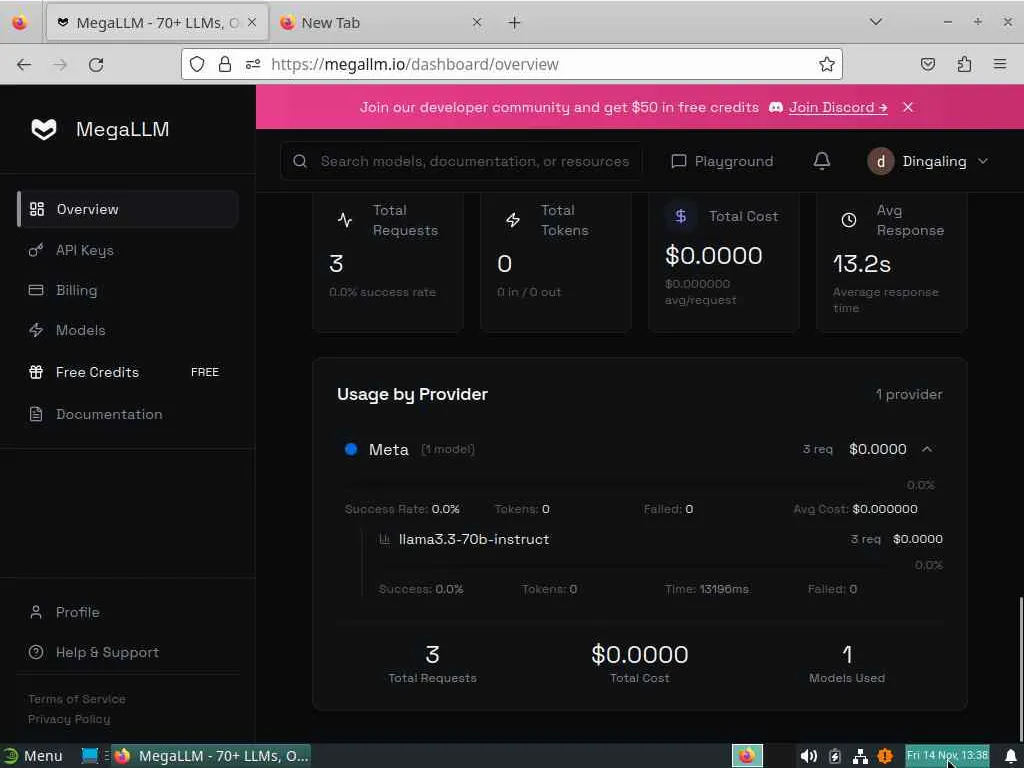The image size is (1024, 768).
Task: Click the Total Tokens lightning icon
Action: tap(513, 220)
